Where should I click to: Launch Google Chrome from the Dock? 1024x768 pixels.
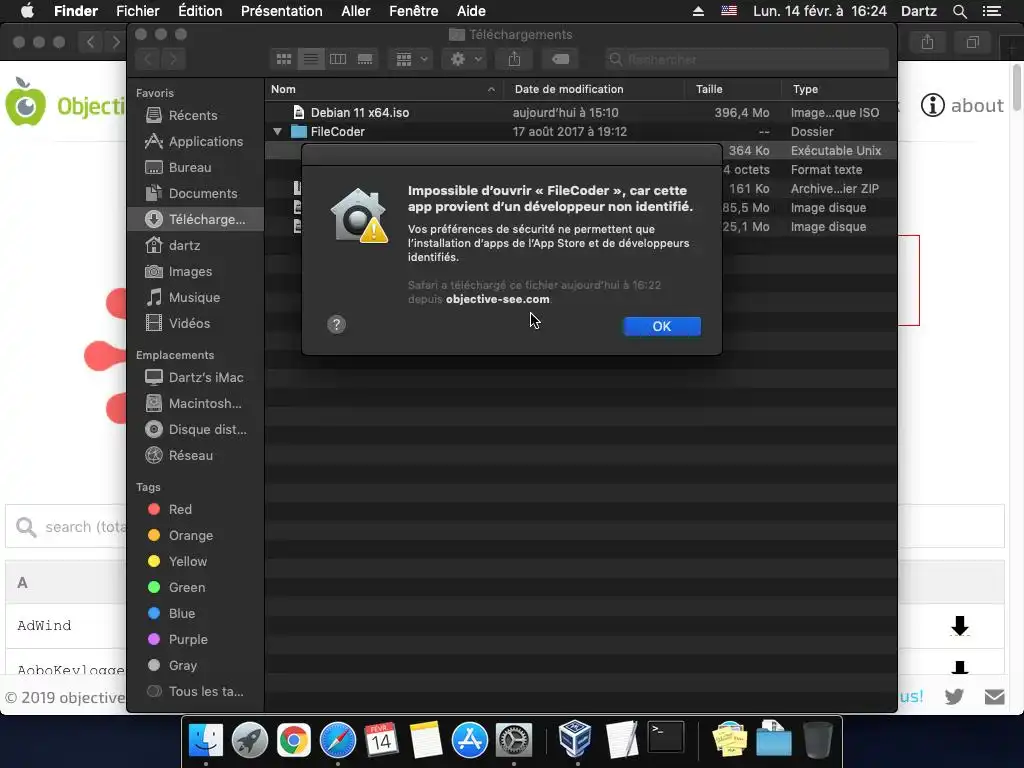tap(293, 741)
